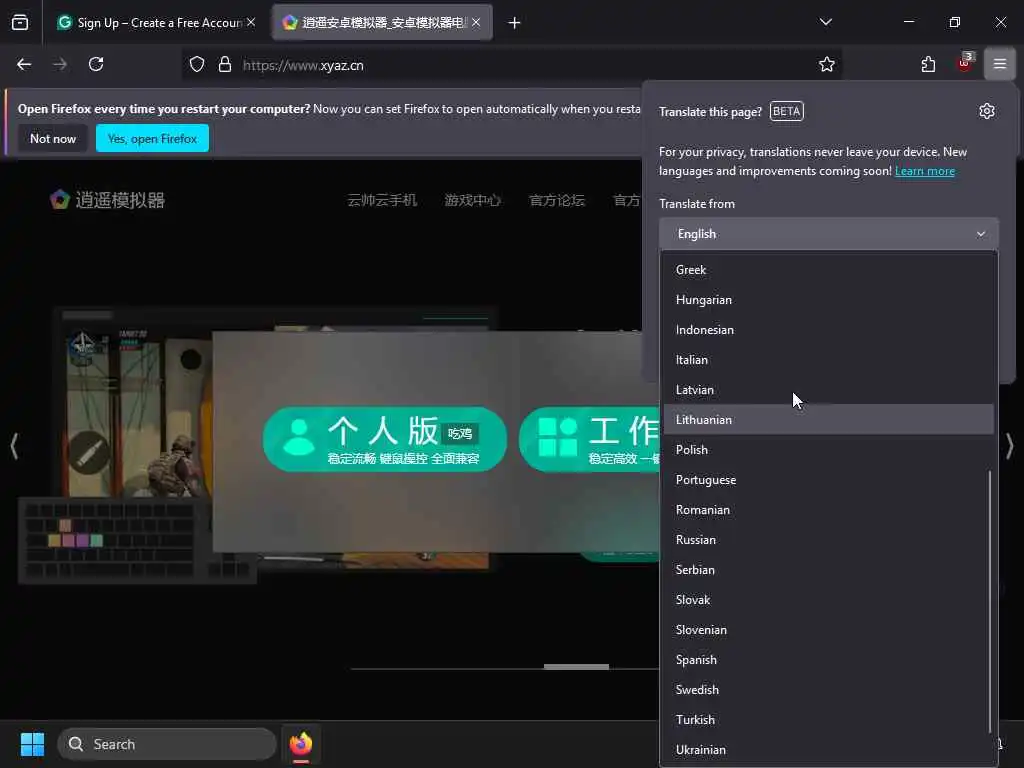Show previous carousel slide arrow

click(14, 446)
